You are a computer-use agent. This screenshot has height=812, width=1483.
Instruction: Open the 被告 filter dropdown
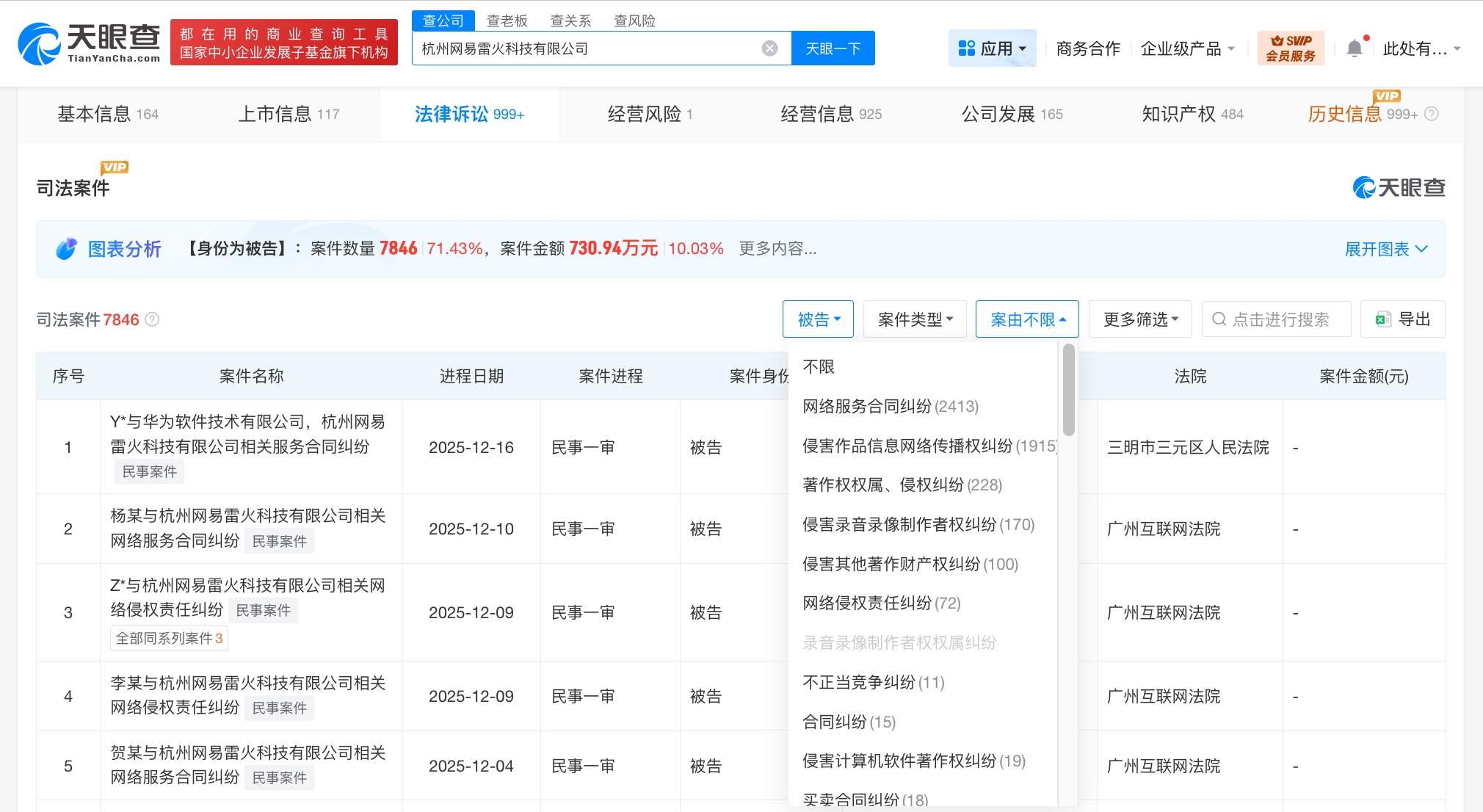click(x=818, y=319)
